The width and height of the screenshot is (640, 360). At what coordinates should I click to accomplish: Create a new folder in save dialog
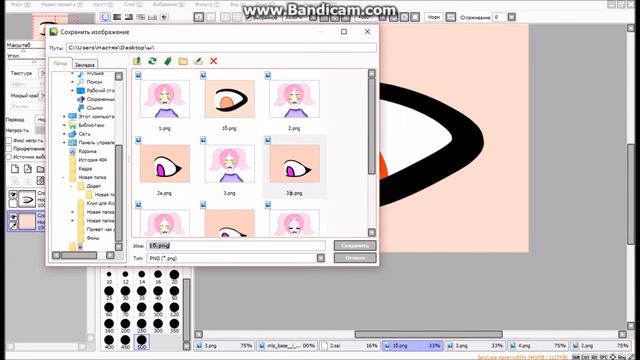pyautogui.click(x=183, y=61)
